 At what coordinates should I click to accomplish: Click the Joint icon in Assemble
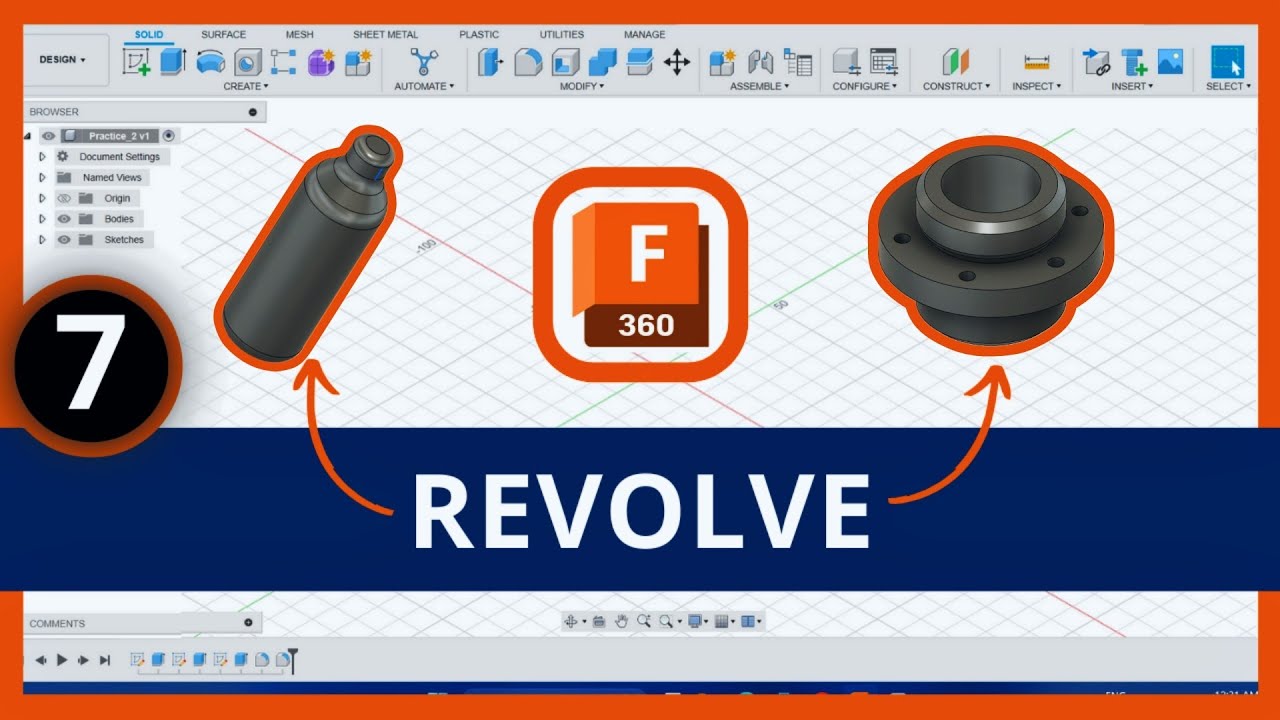click(760, 63)
